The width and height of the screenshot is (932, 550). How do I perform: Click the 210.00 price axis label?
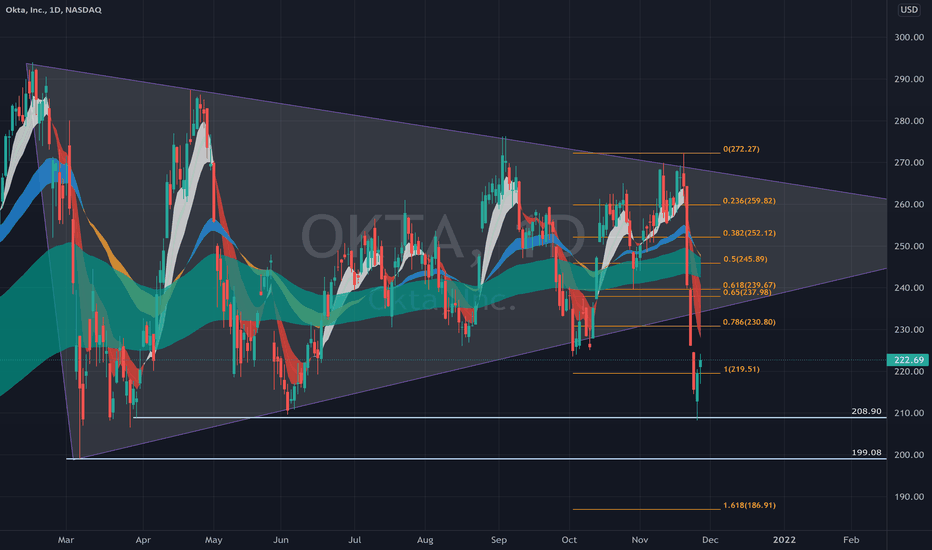[909, 413]
